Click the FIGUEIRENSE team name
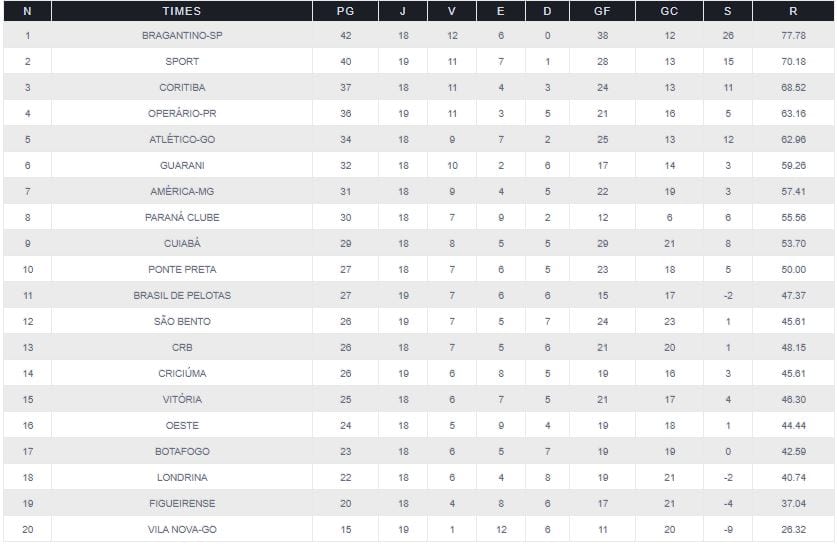The height and width of the screenshot is (545, 837). tap(181, 503)
